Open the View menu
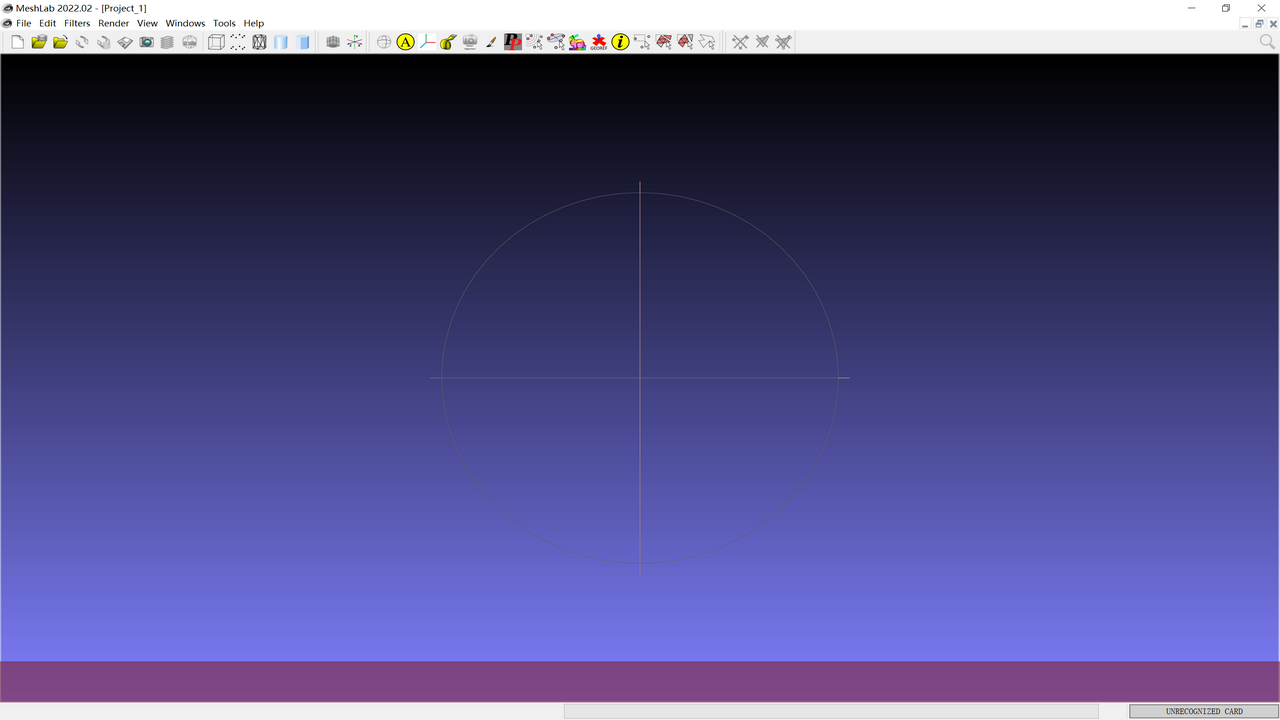 [148, 23]
